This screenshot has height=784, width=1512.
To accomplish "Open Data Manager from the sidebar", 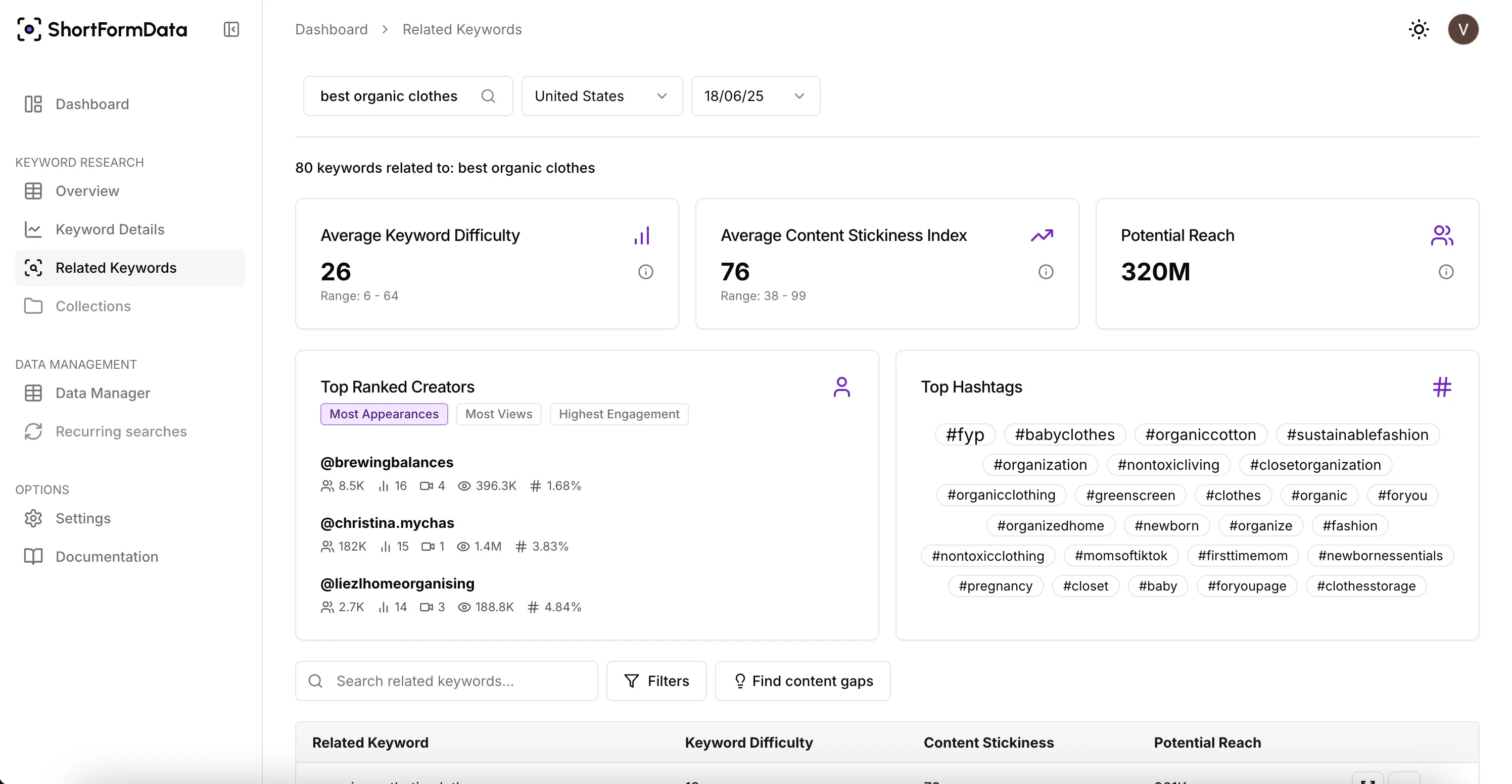I will 103,393.
